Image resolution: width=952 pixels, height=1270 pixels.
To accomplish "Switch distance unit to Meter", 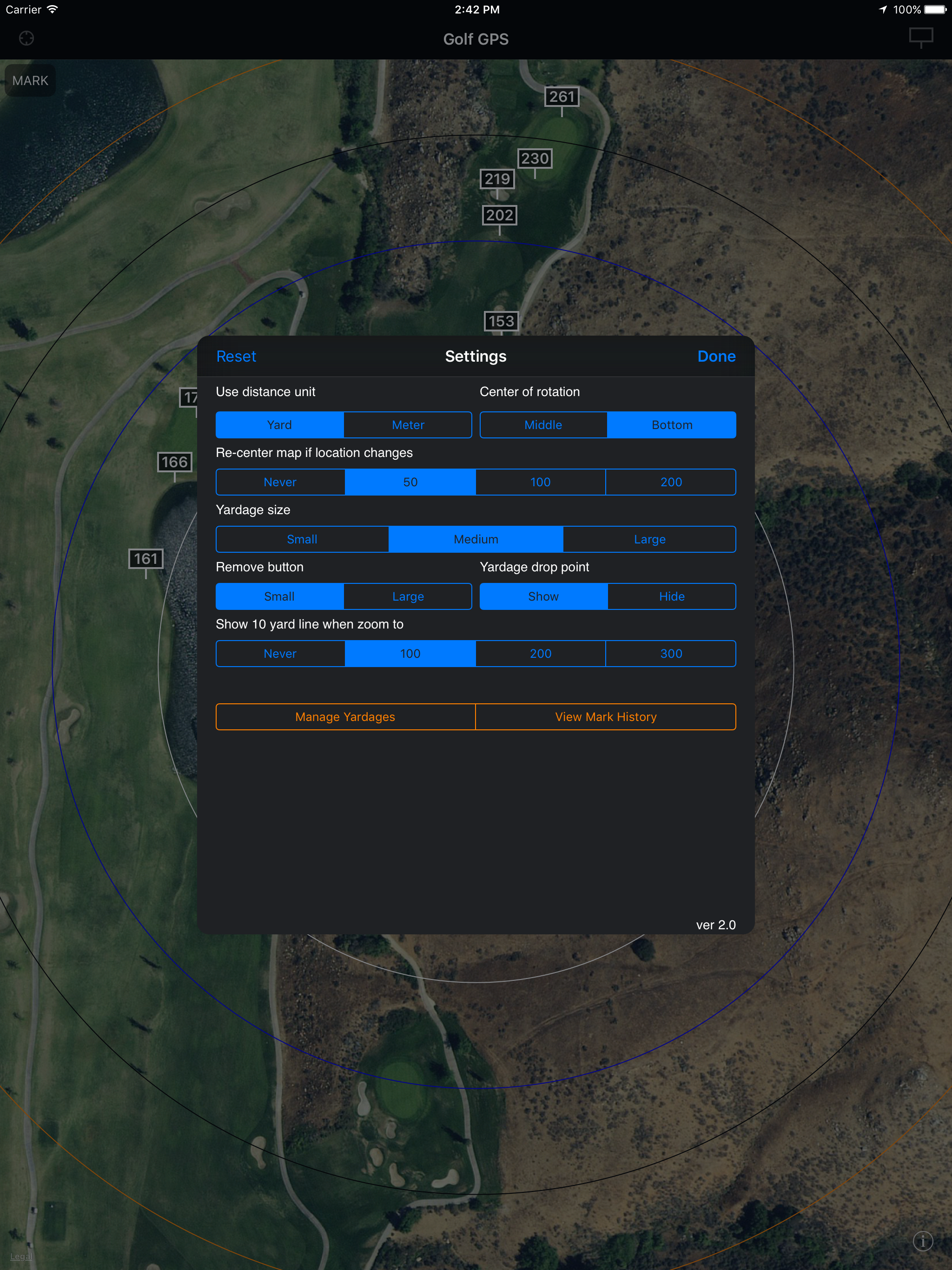I will [x=408, y=425].
